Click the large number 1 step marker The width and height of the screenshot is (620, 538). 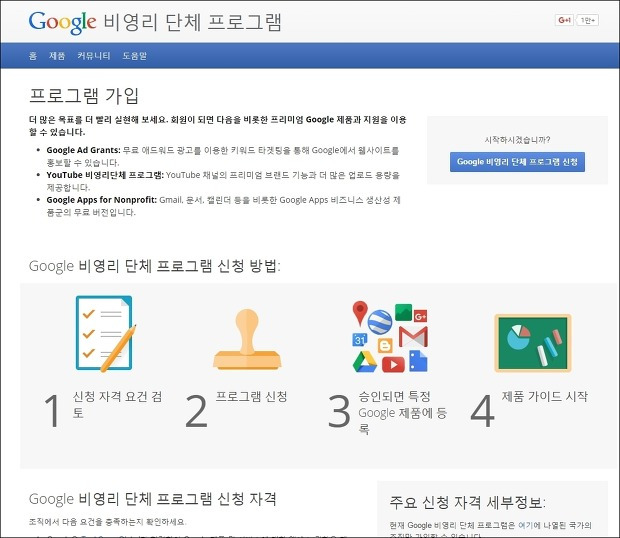point(52,411)
